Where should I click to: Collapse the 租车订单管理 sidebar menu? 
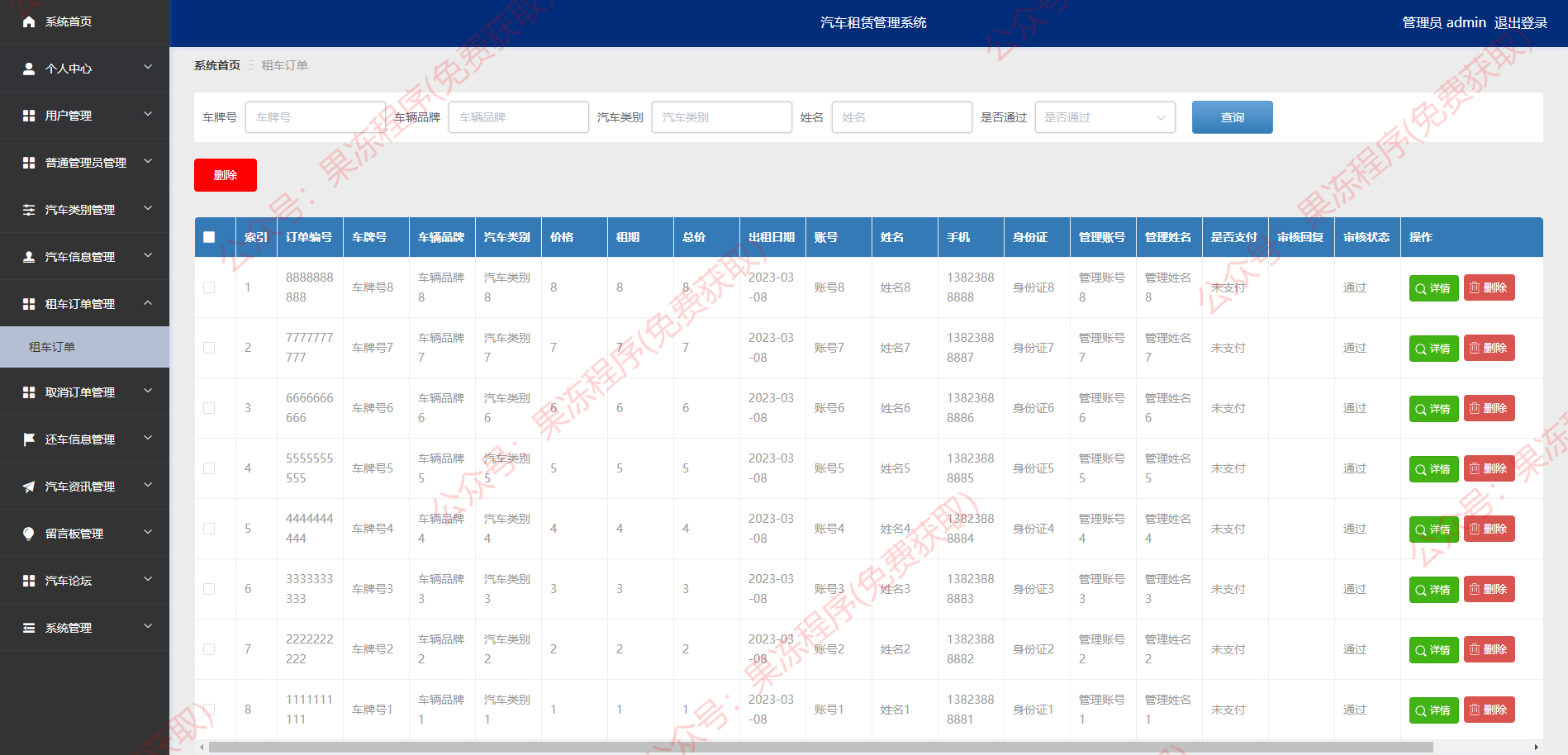point(85,304)
